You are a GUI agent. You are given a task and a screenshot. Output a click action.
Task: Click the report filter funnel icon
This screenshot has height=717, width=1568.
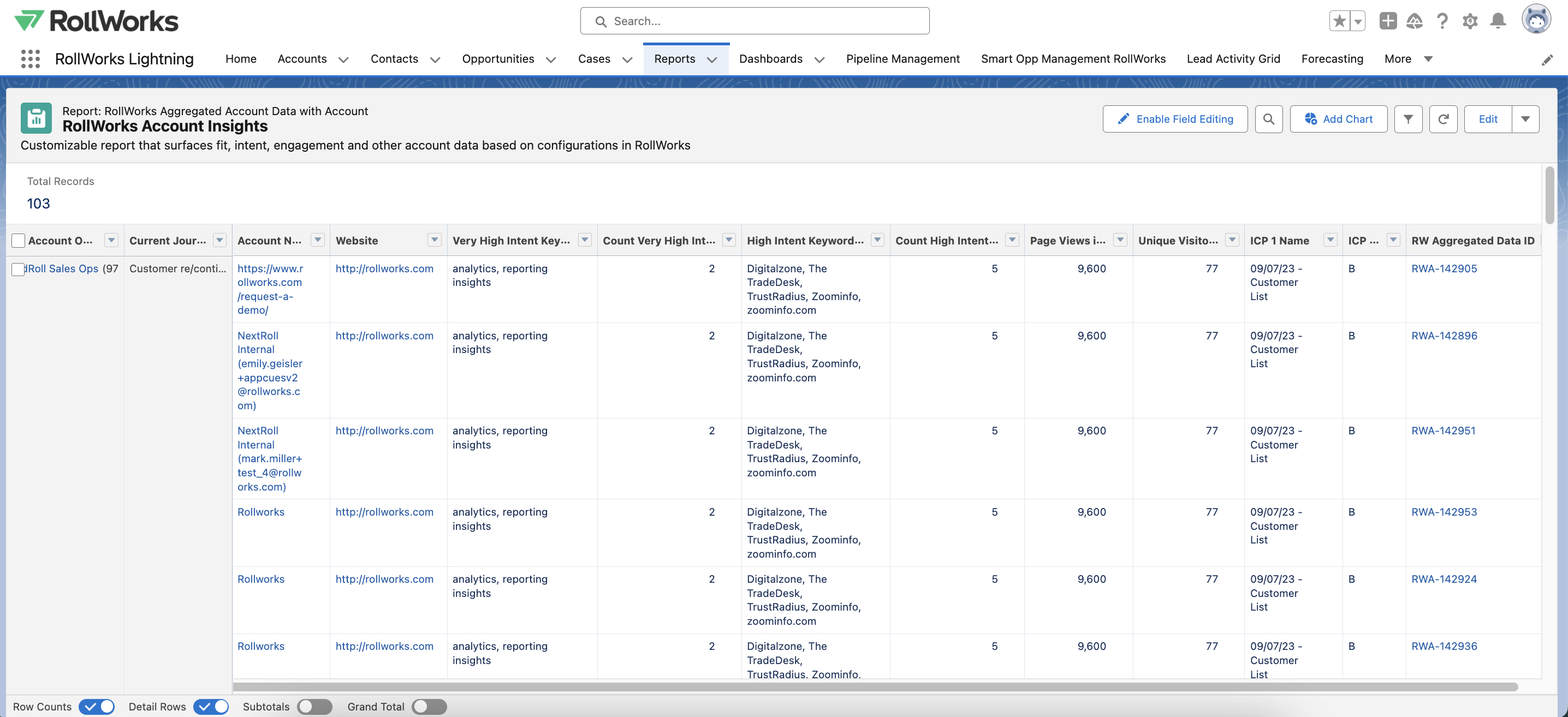click(x=1408, y=118)
